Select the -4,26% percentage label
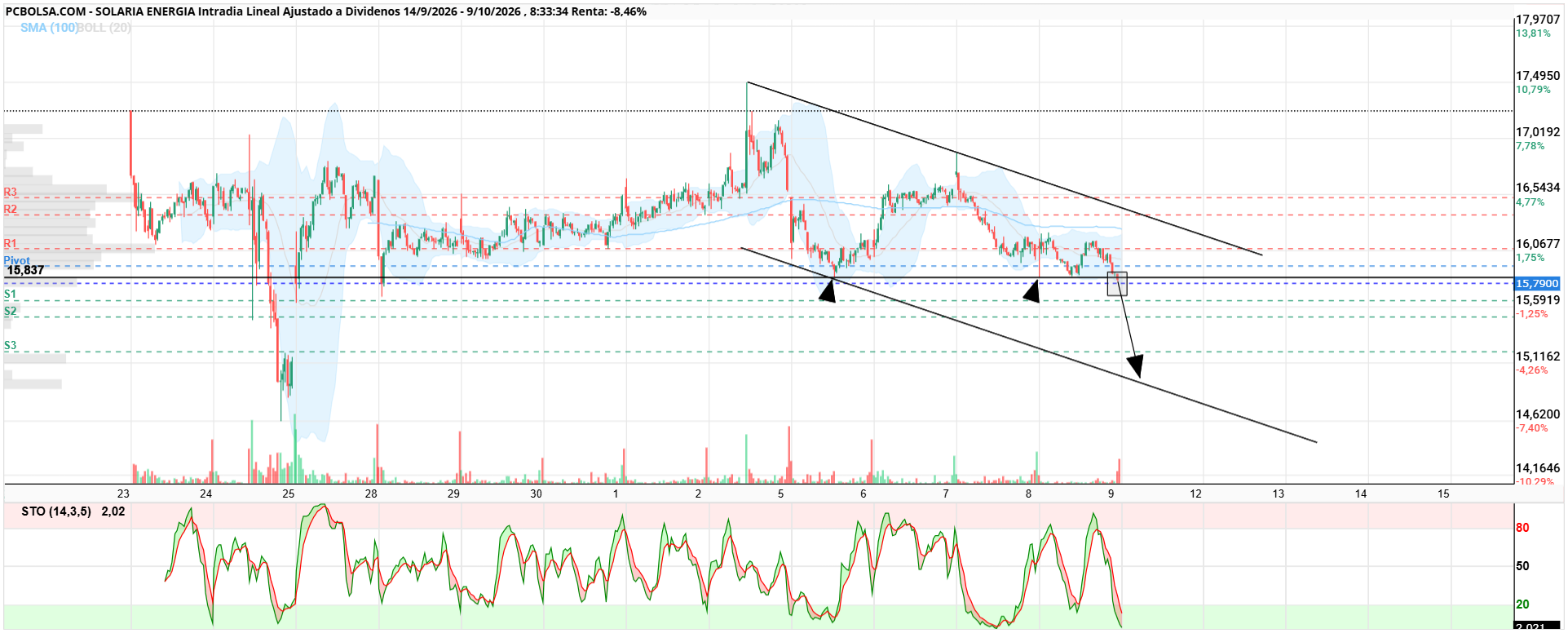This screenshot has height=633, width=1568. (1532, 370)
